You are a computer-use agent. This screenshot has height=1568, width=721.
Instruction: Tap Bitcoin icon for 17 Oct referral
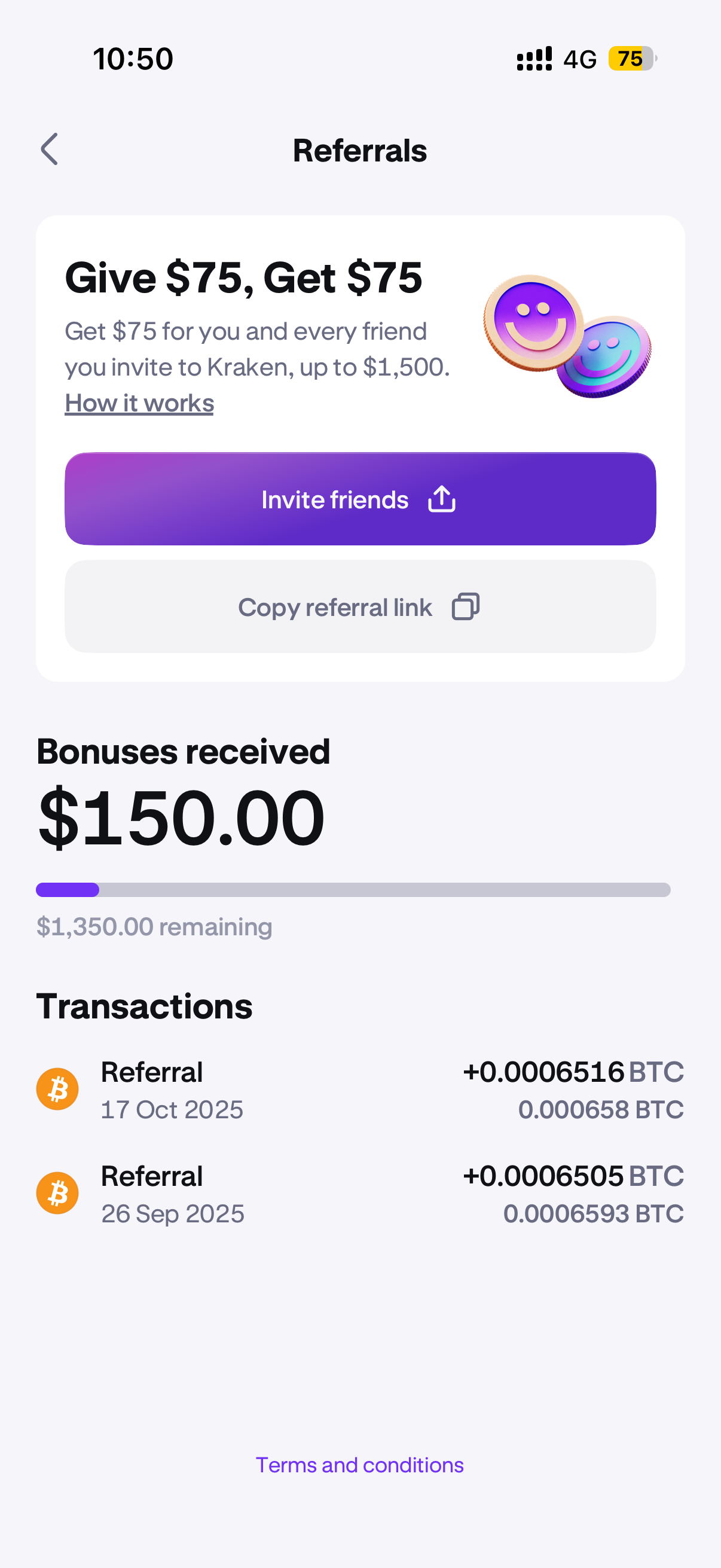coord(57,1089)
